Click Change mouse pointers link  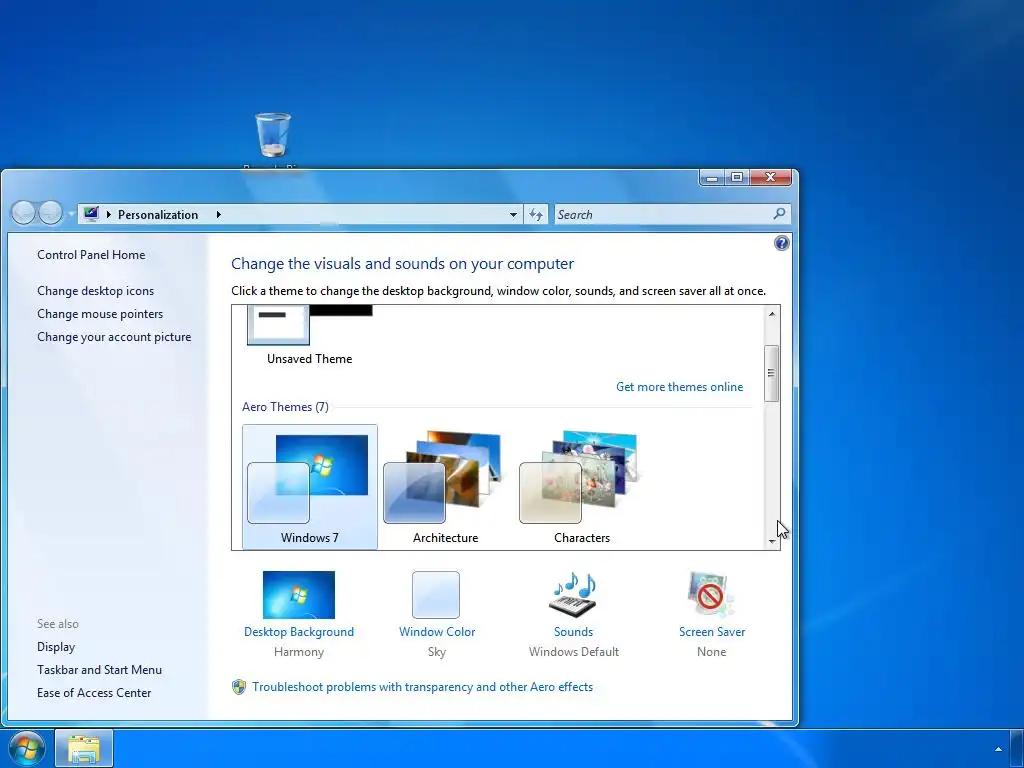coord(100,313)
